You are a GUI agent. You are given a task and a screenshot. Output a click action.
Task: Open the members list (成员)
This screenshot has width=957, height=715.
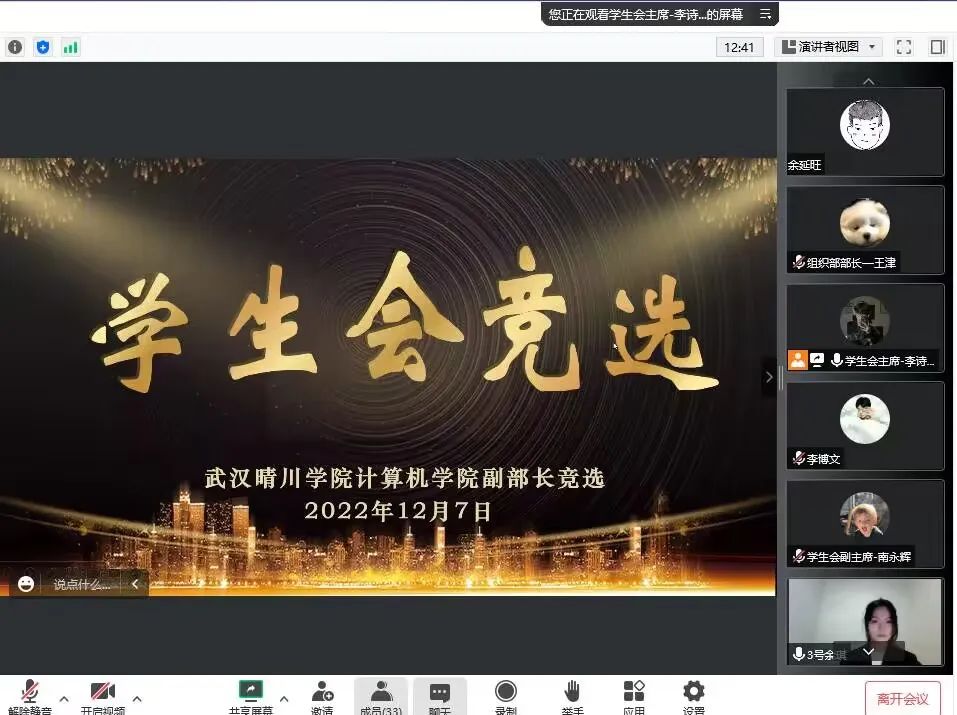[x=381, y=693]
